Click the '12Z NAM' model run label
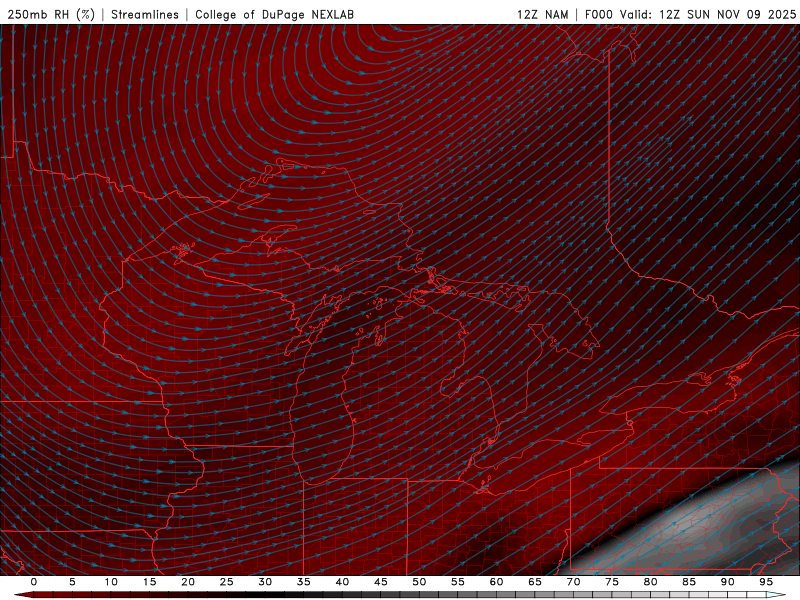800x600 pixels. [542, 14]
